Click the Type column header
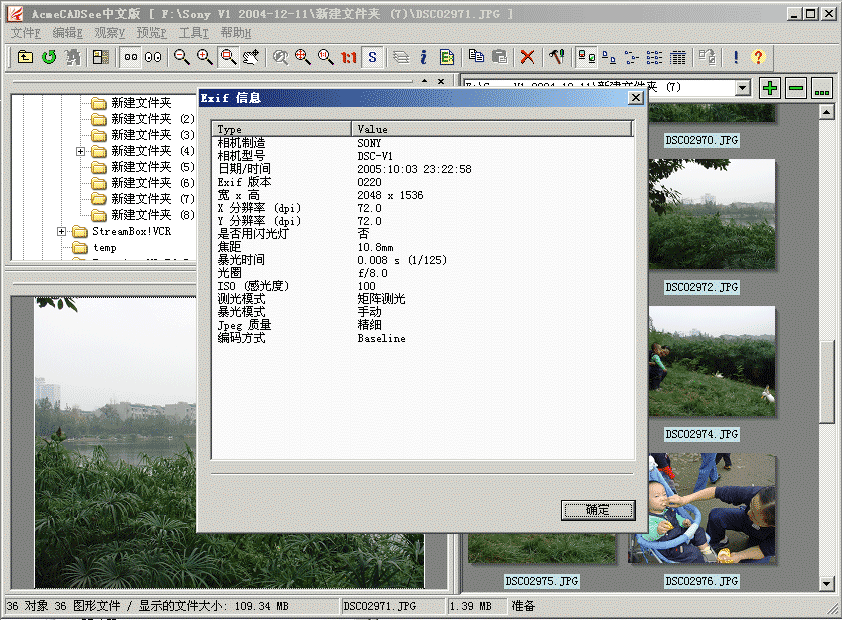Viewport: 842px width, 620px height. point(282,129)
